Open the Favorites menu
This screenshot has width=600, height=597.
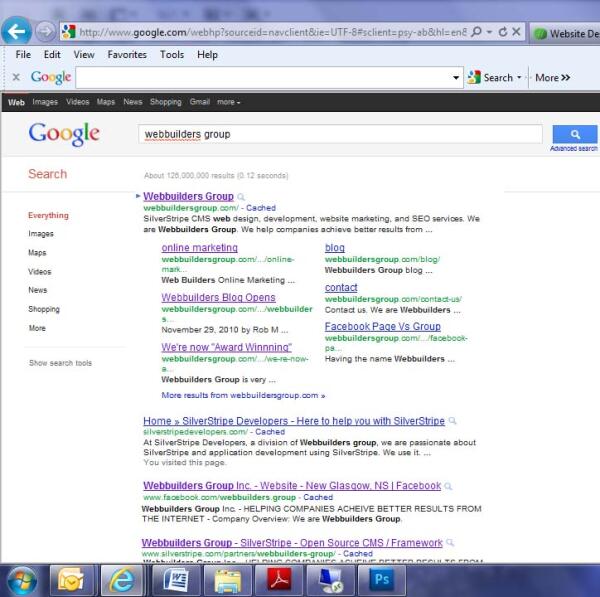(127, 55)
